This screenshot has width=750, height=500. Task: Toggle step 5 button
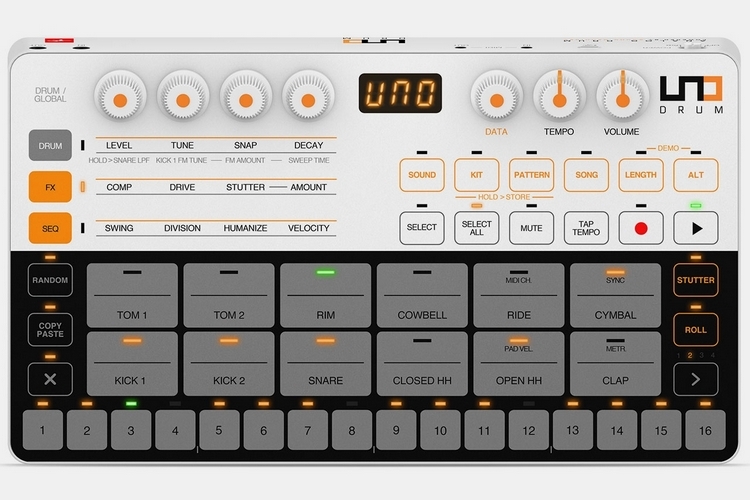pyautogui.click(x=219, y=430)
